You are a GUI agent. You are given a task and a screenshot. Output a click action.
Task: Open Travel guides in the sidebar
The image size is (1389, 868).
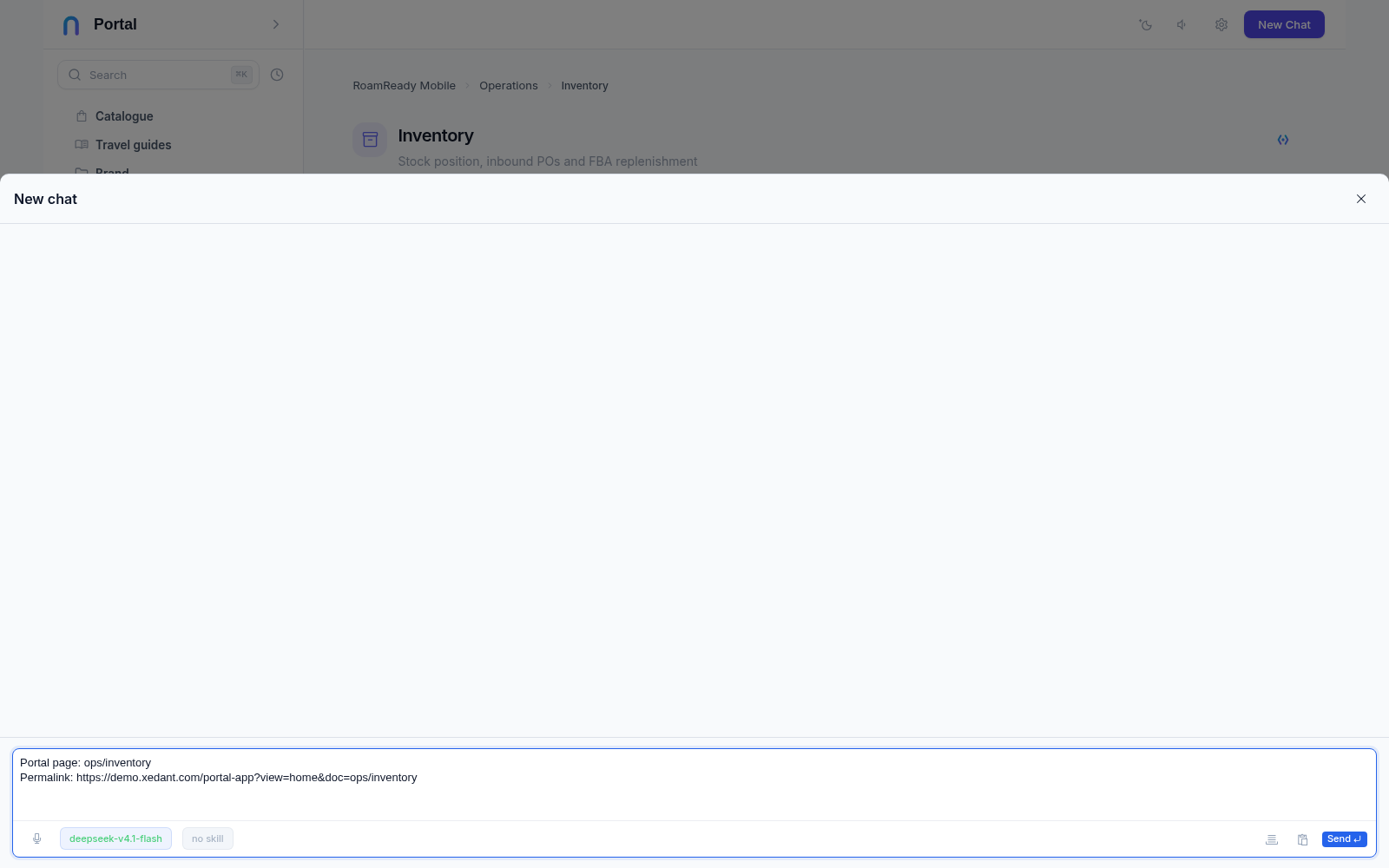(133, 145)
